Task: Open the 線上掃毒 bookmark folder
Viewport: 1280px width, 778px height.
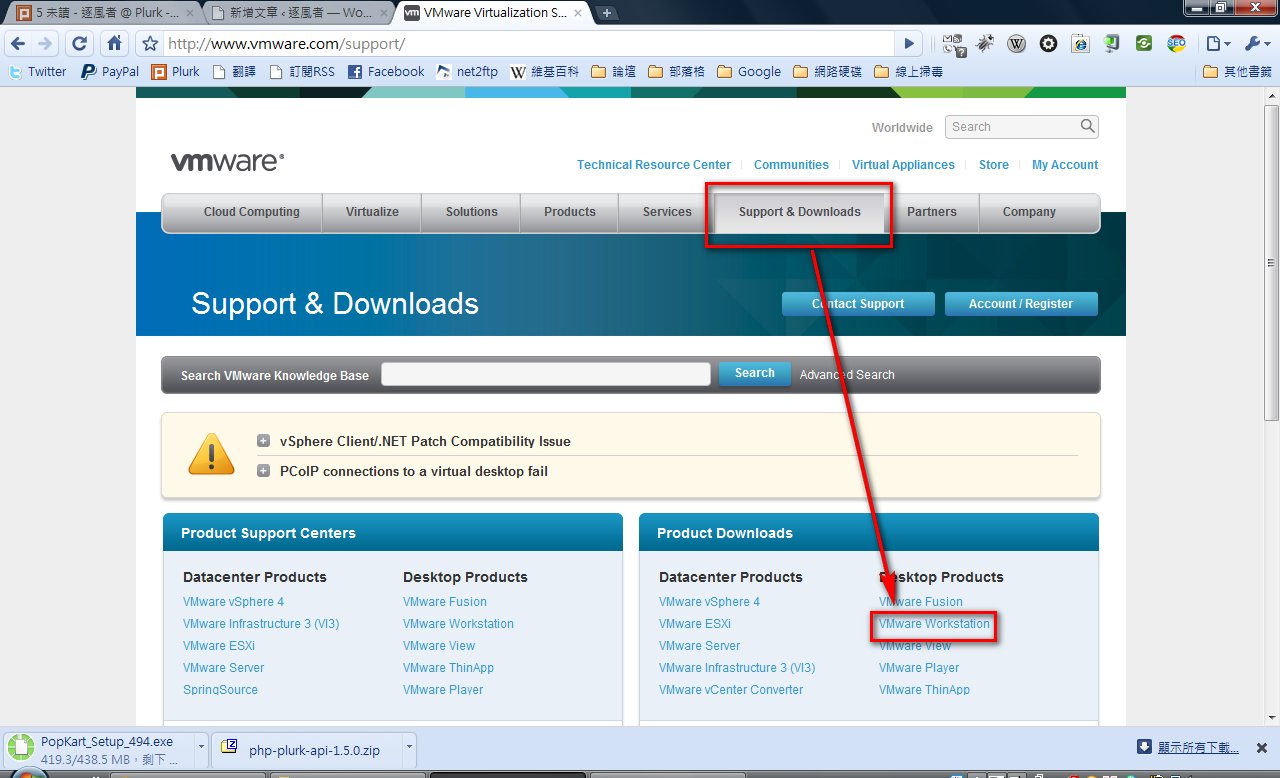Action: point(909,72)
